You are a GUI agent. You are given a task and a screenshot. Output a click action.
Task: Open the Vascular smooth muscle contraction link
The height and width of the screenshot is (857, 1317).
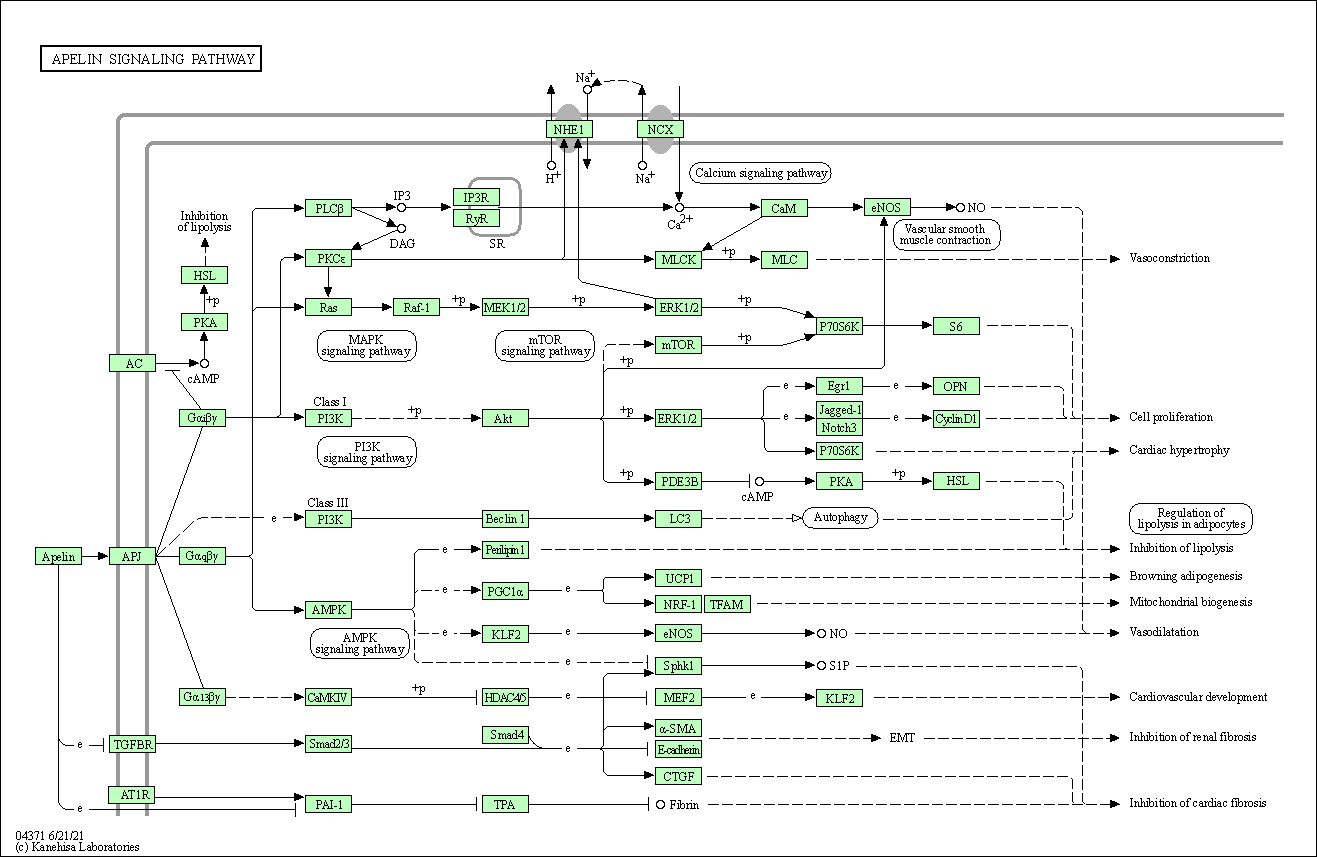coord(945,234)
